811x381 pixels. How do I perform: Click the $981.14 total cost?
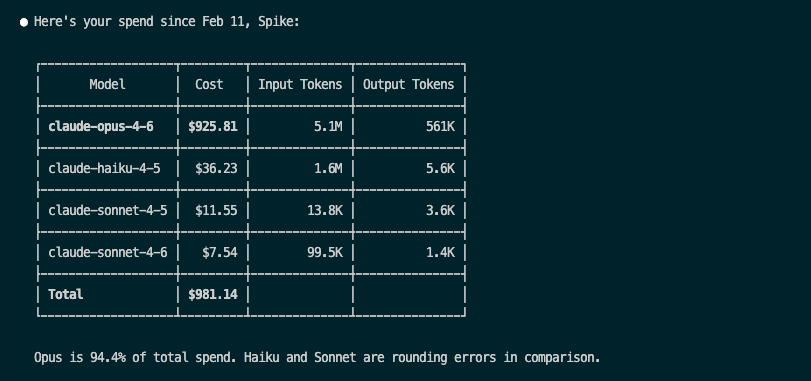pos(213,294)
